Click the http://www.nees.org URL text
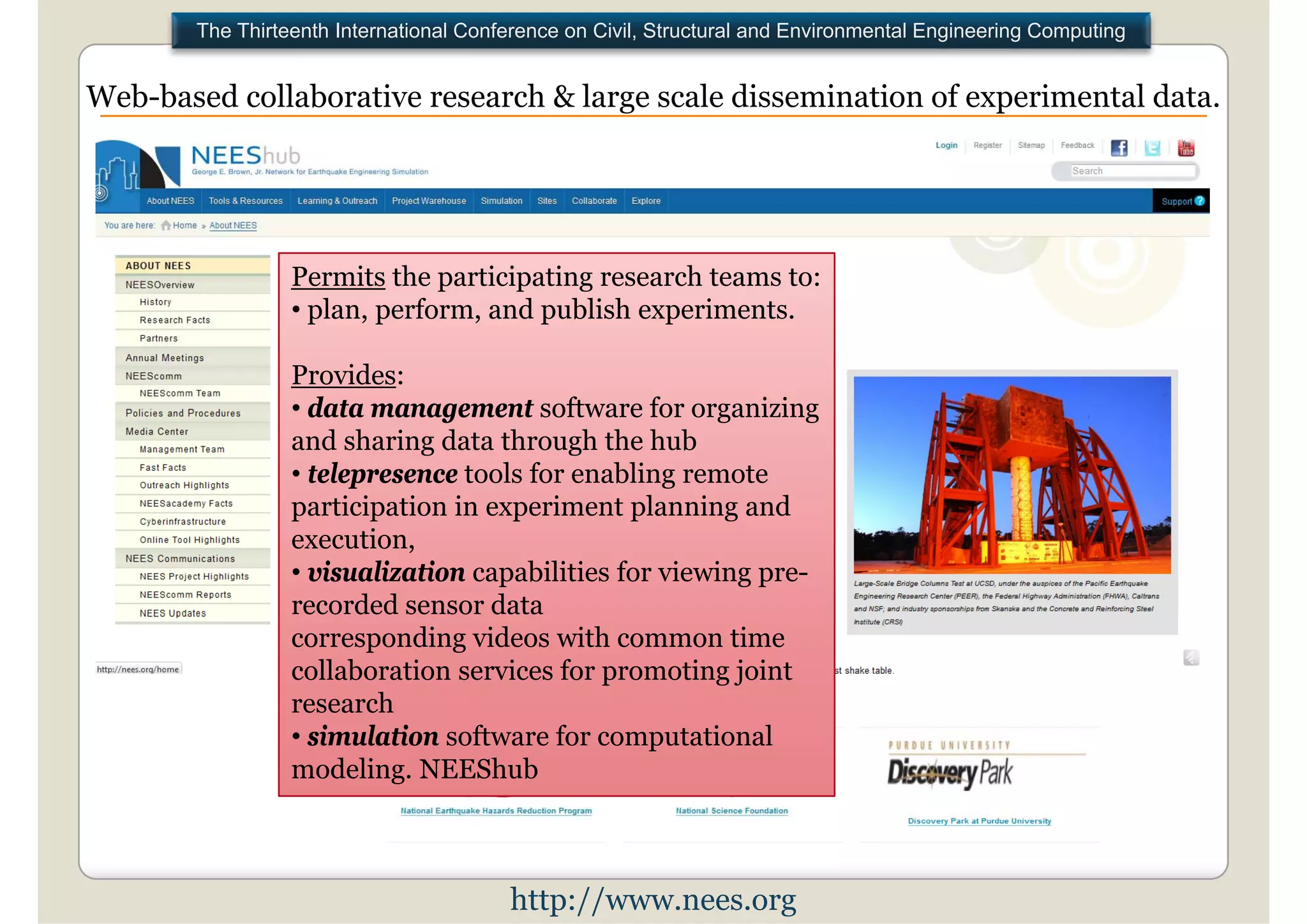 (x=653, y=899)
